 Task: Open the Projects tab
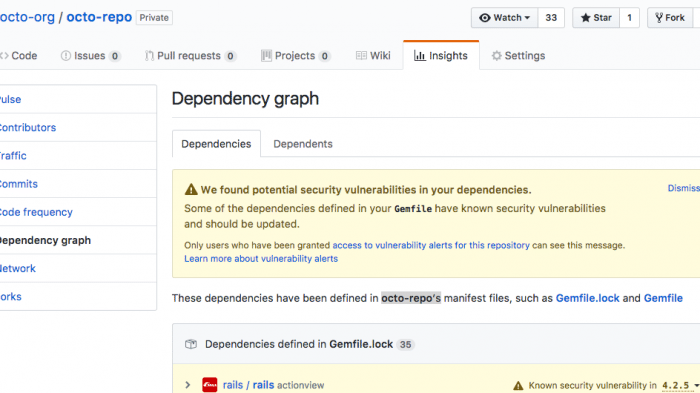(x=296, y=56)
